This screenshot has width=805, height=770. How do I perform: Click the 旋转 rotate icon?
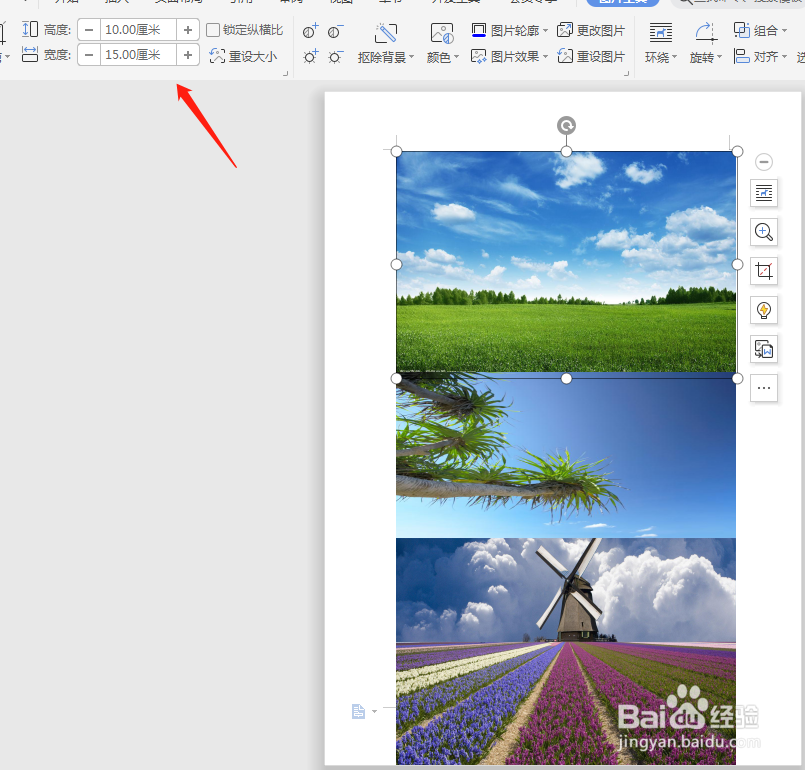click(706, 32)
